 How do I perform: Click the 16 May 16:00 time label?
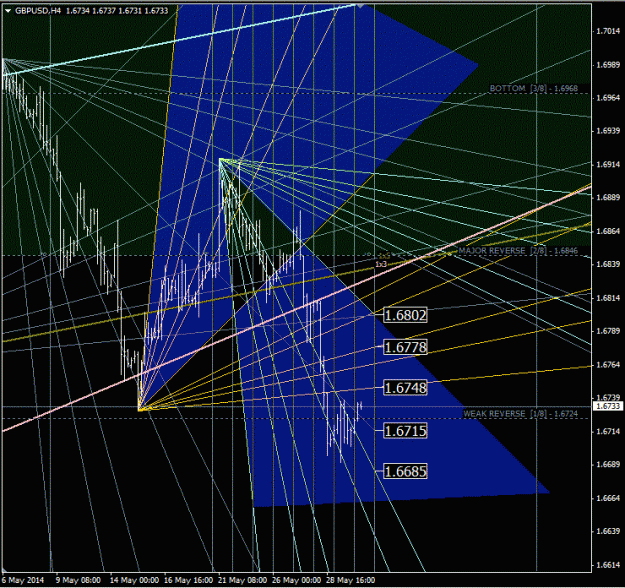click(x=189, y=580)
